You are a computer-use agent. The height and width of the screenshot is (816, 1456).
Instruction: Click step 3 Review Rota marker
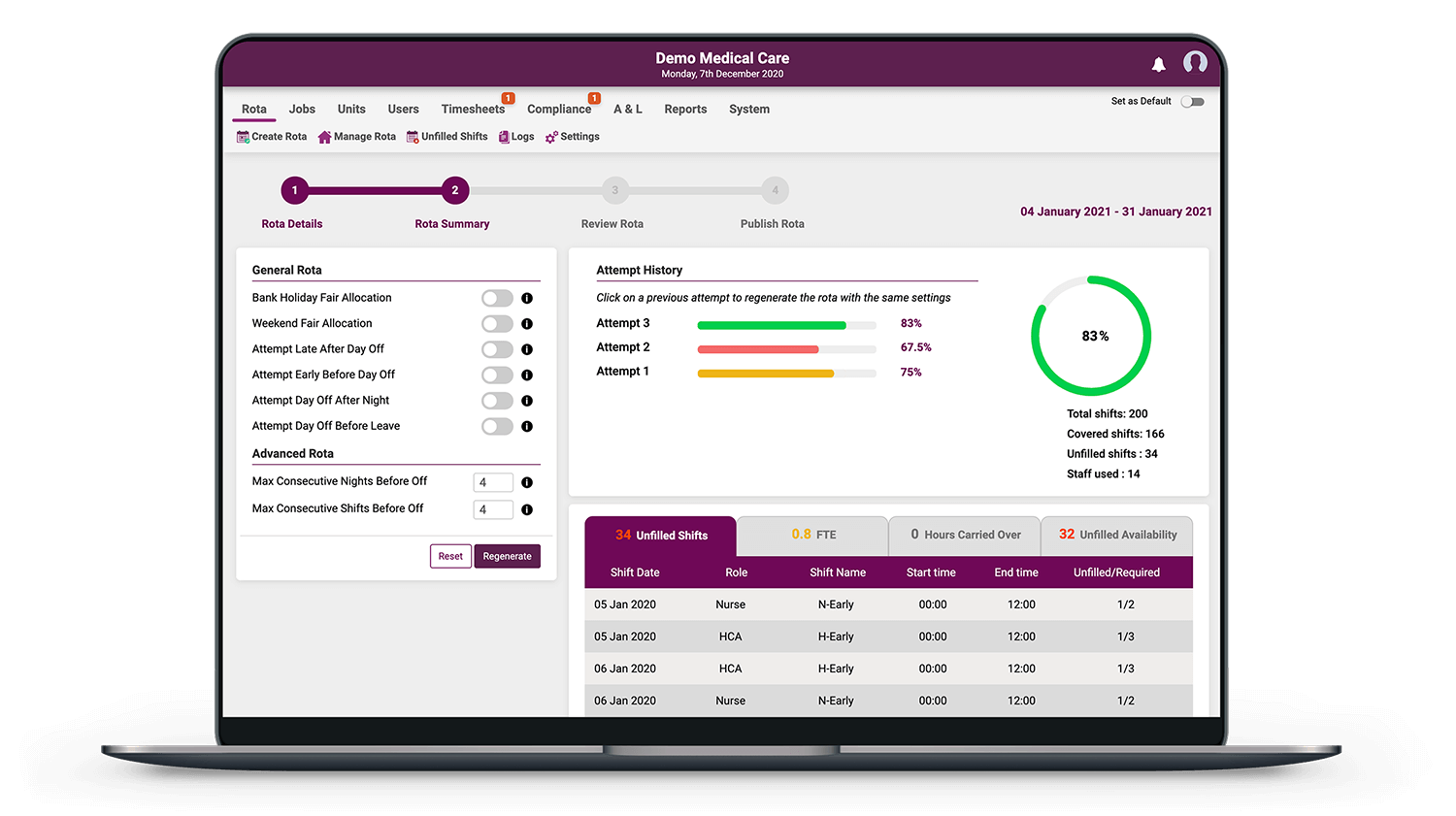point(614,190)
